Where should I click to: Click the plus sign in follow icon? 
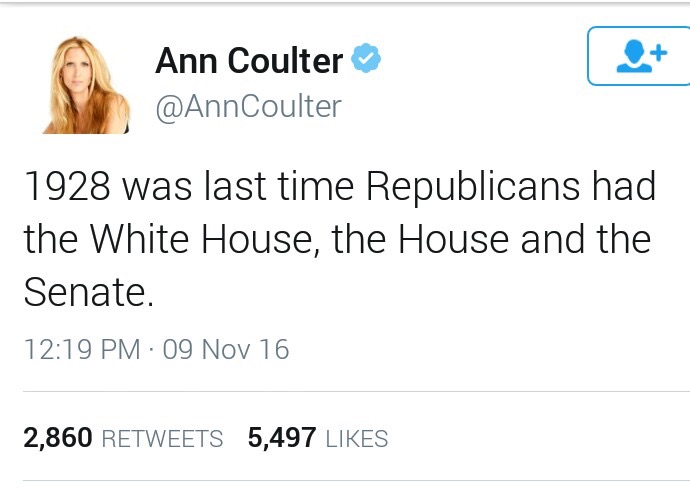[659, 52]
